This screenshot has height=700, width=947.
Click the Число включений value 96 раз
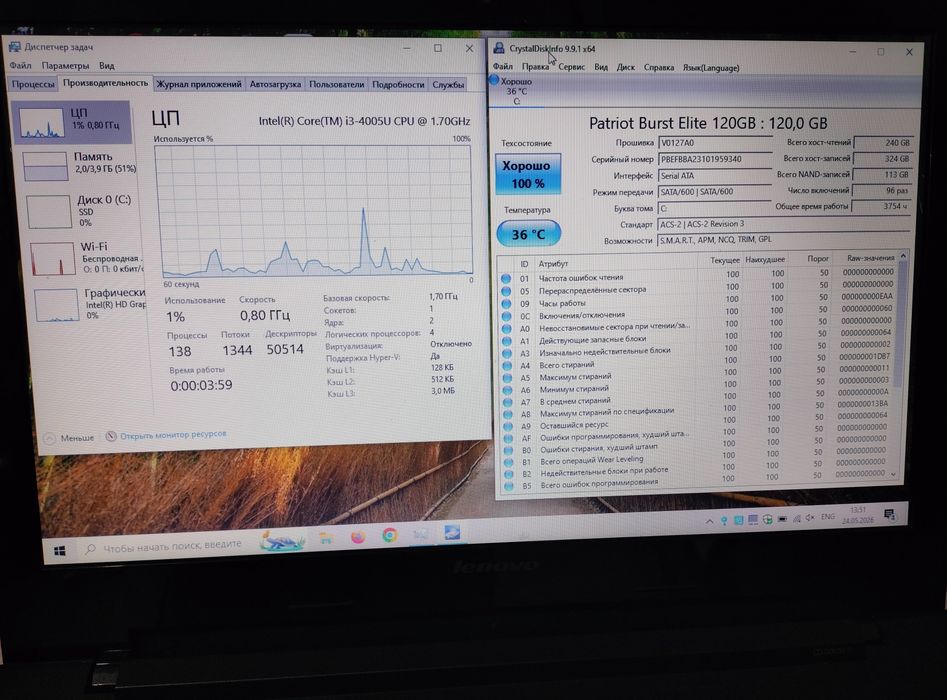tap(882, 190)
